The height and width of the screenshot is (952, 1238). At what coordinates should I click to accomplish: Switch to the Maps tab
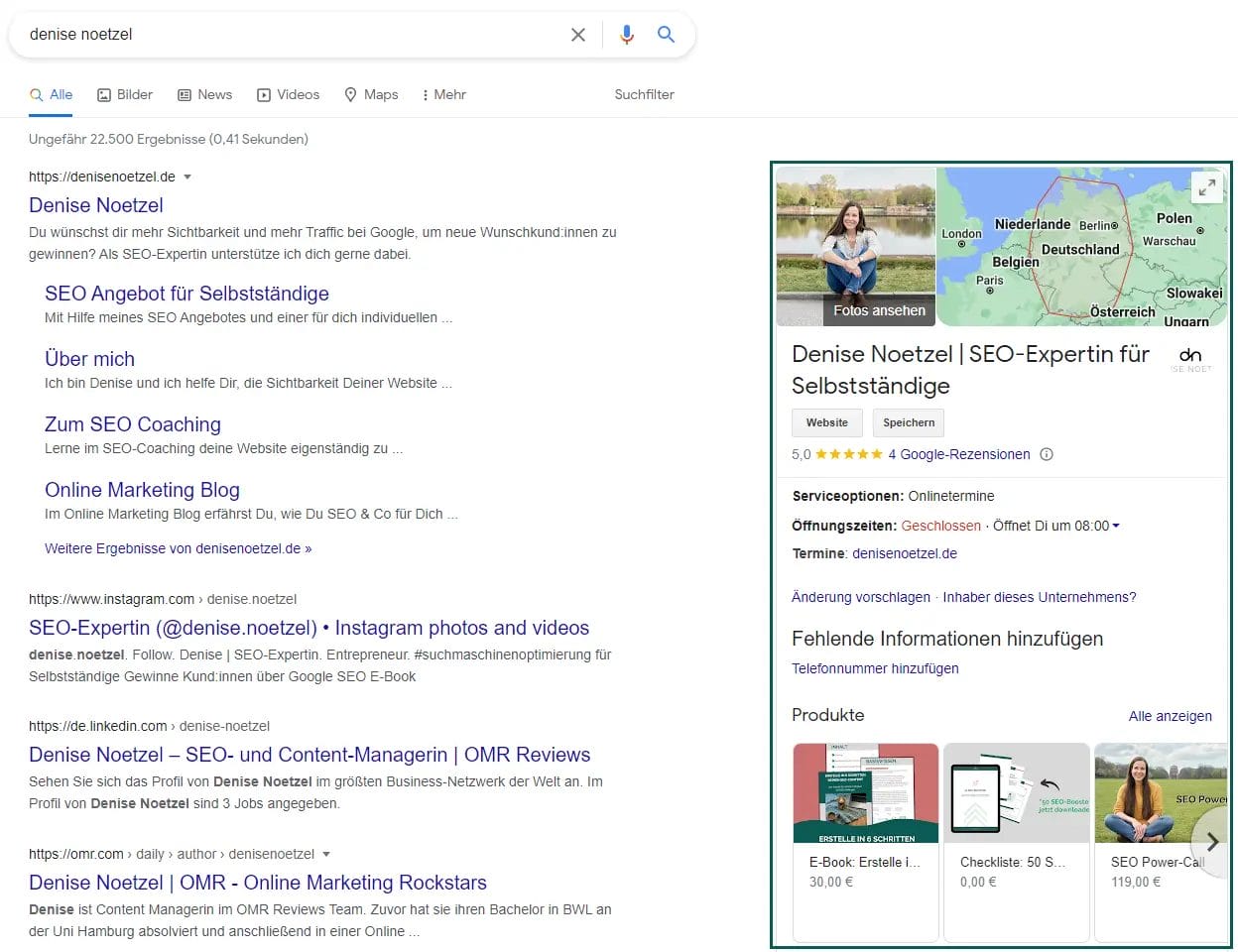click(x=371, y=94)
